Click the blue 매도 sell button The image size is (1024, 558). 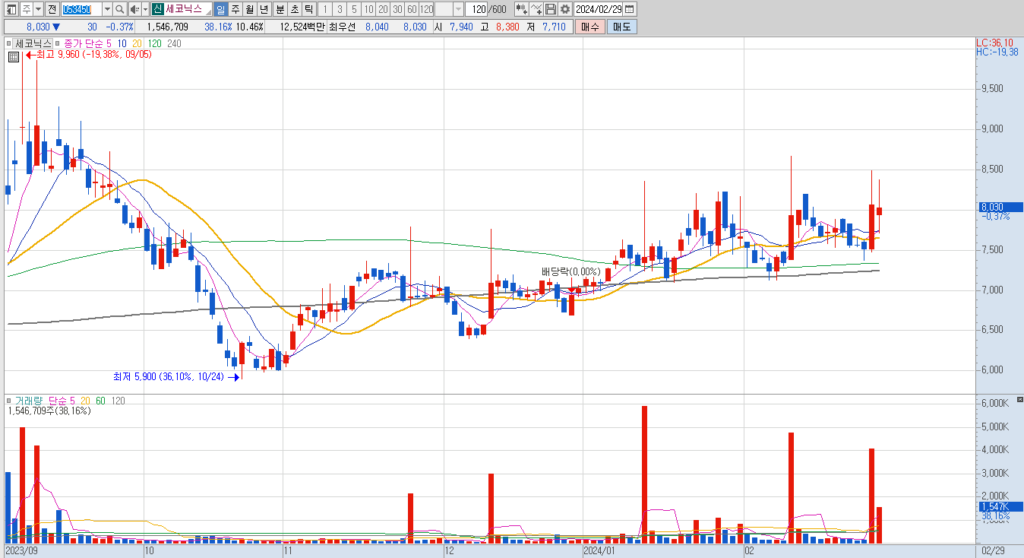click(x=621, y=27)
